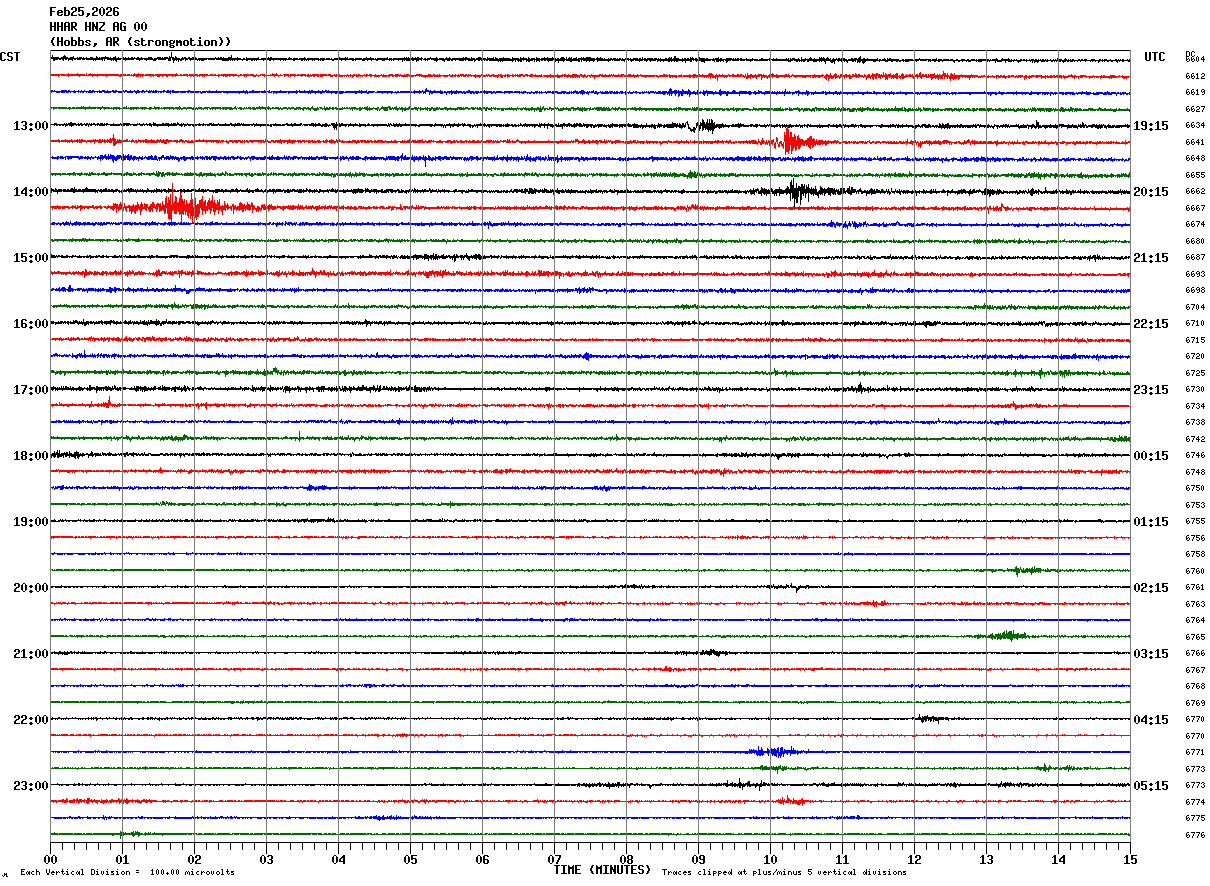Image resolution: width=1210 pixels, height=886 pixels.
Task: Click the 05:15 UTC label
Action: [1151, 786]
